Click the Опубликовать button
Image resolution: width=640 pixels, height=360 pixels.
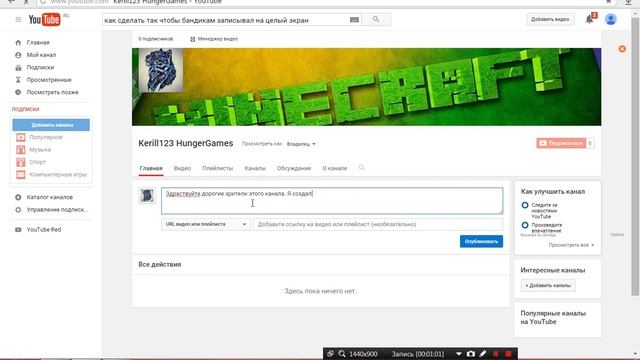tap(481, 241)
